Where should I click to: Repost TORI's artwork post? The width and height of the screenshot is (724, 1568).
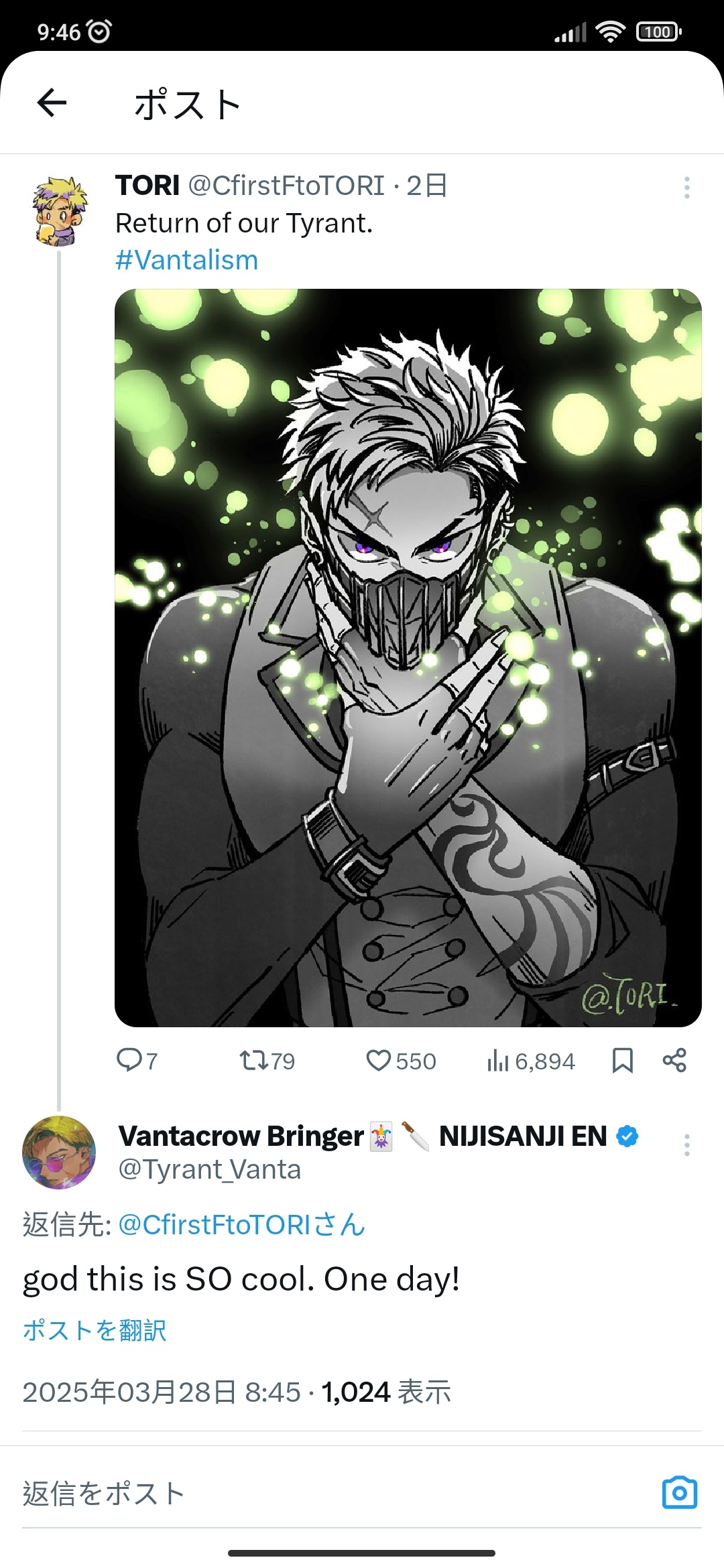tap(267, 1061)
